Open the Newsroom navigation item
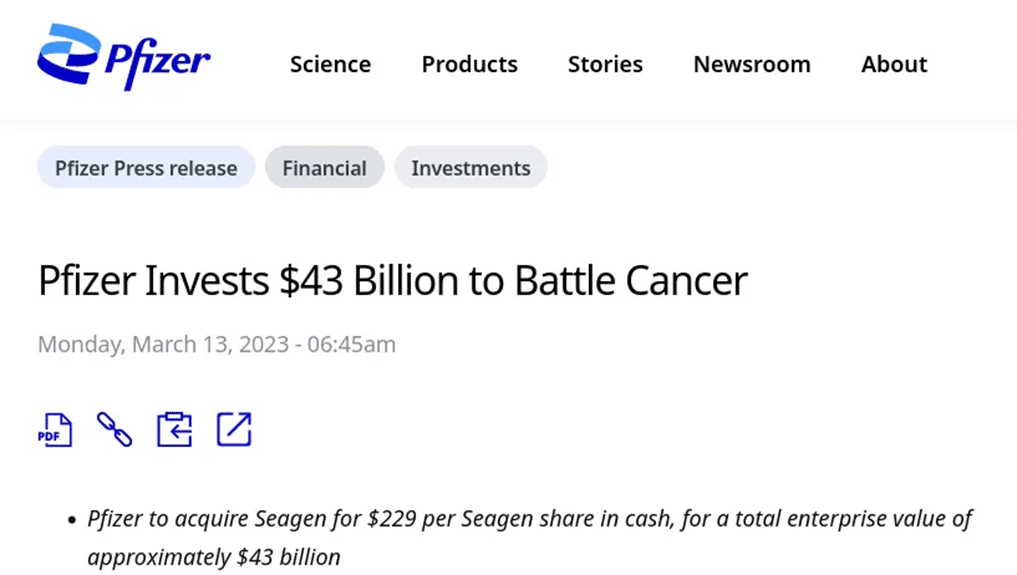The image size is (1017, 575). (x=752, y=64)
